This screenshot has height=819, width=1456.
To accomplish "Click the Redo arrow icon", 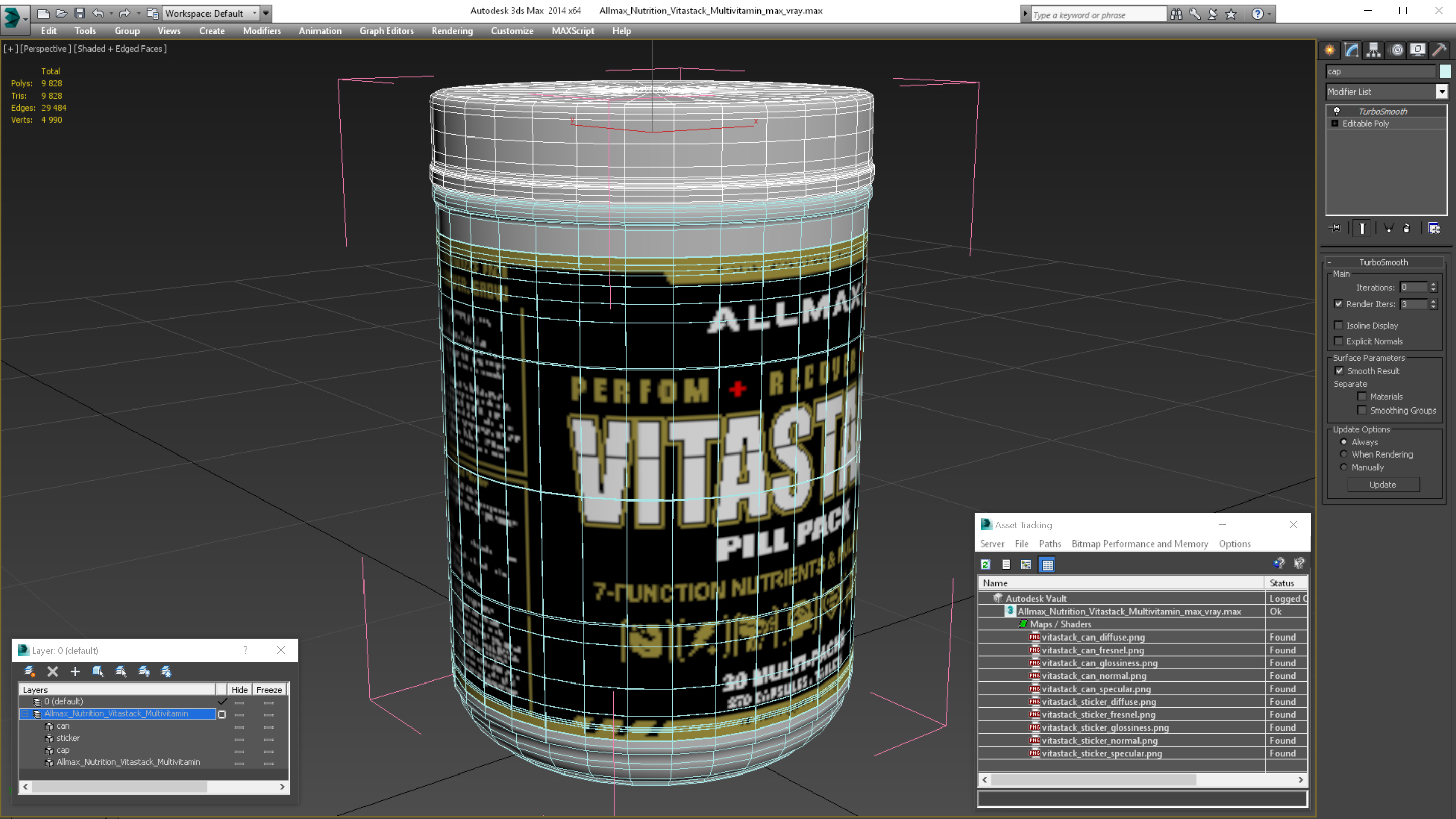I will (x=125, y=13).
